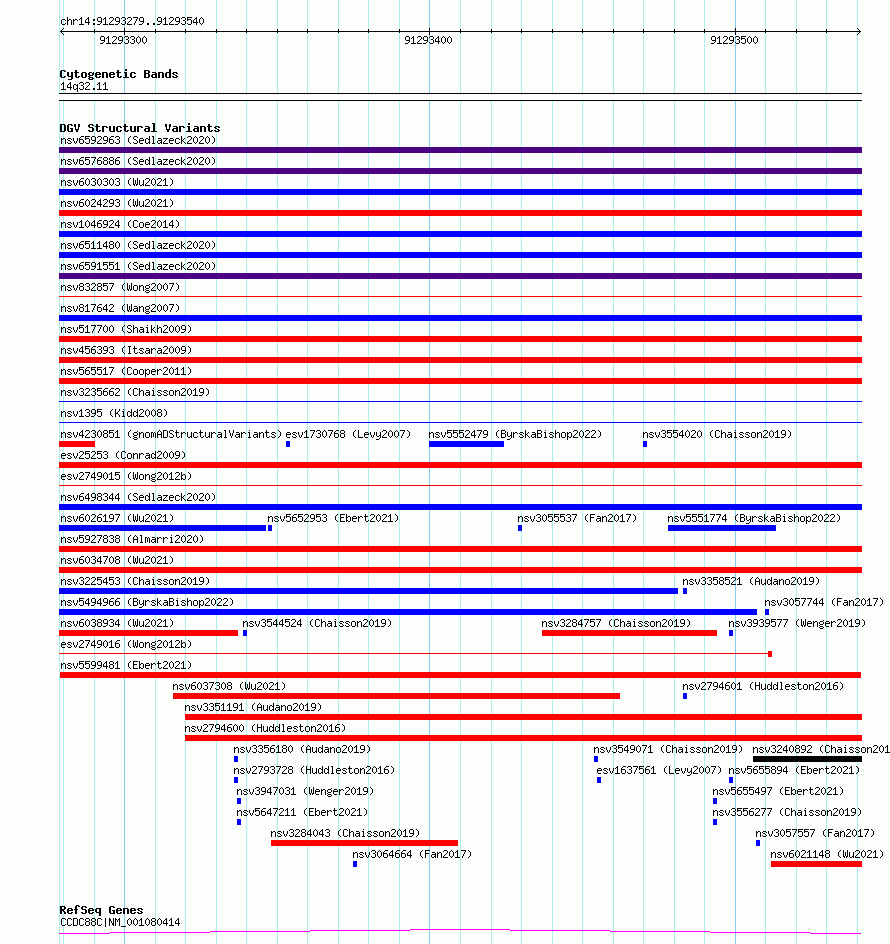
Task: Open nsv6038934 (Wu2021) label
Action: coord(117,624)
